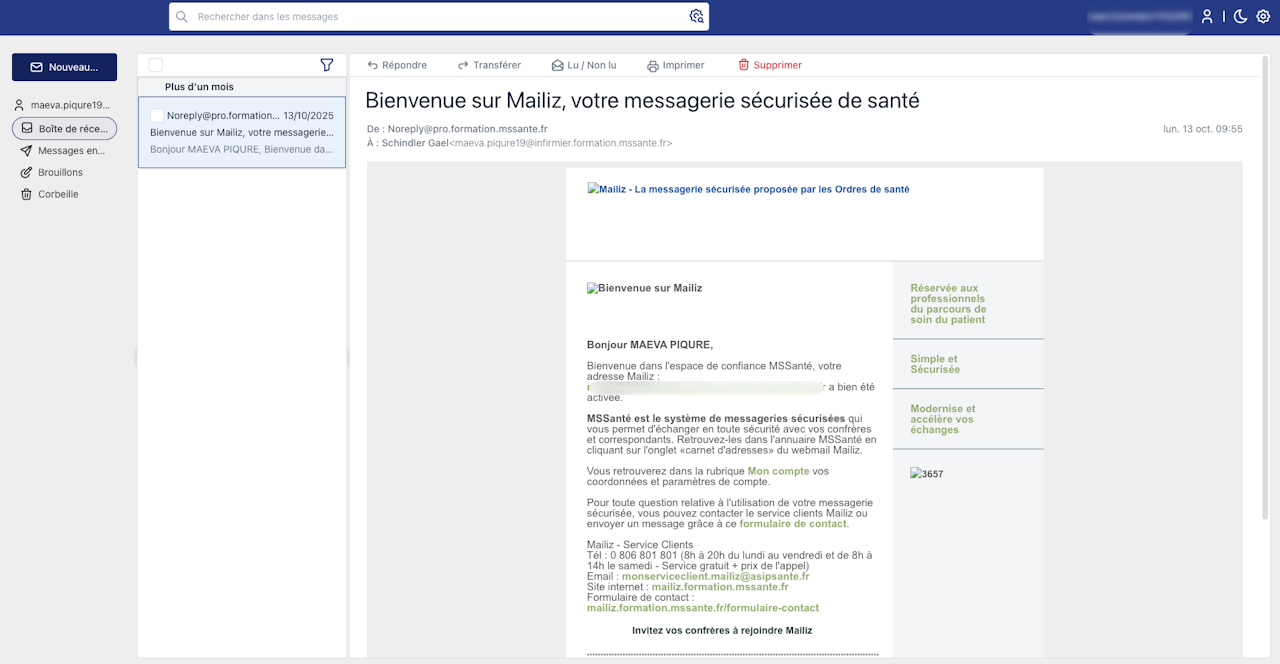Delete with the Supprimer button
The image size is (1280, 664).
point(770,65)
